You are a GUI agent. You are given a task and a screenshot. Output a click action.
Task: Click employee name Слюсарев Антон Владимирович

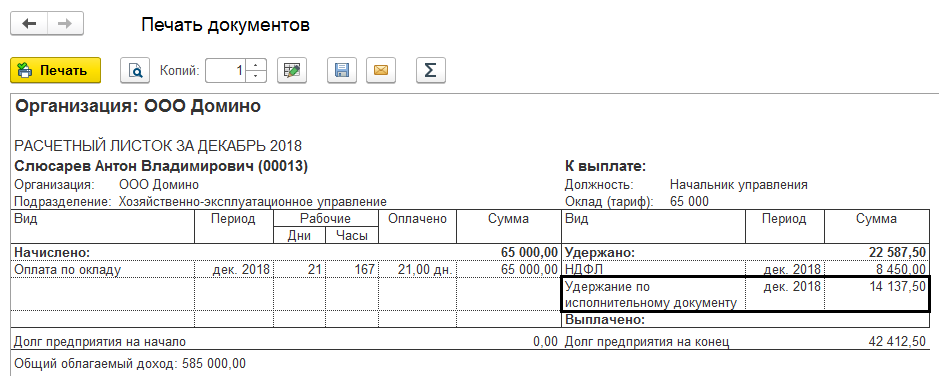(x=161, y=167)
